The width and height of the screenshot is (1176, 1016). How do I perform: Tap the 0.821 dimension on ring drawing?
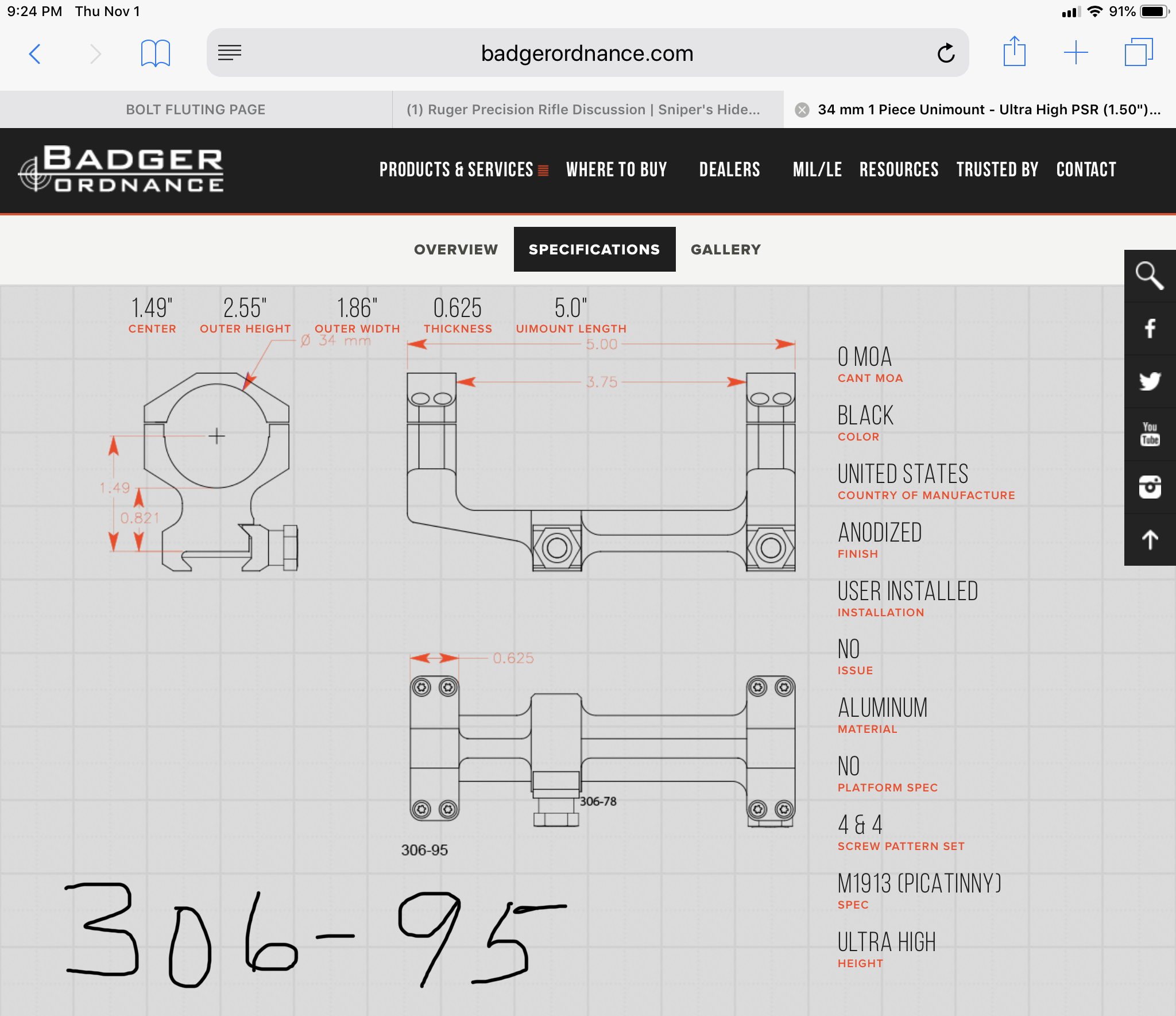click(x=140, y=518)
